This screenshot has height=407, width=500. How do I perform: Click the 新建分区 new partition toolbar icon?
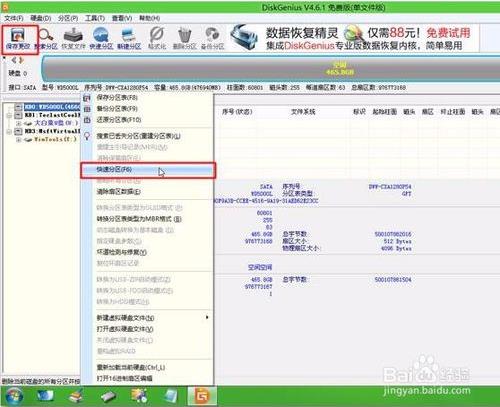[129, 39]
